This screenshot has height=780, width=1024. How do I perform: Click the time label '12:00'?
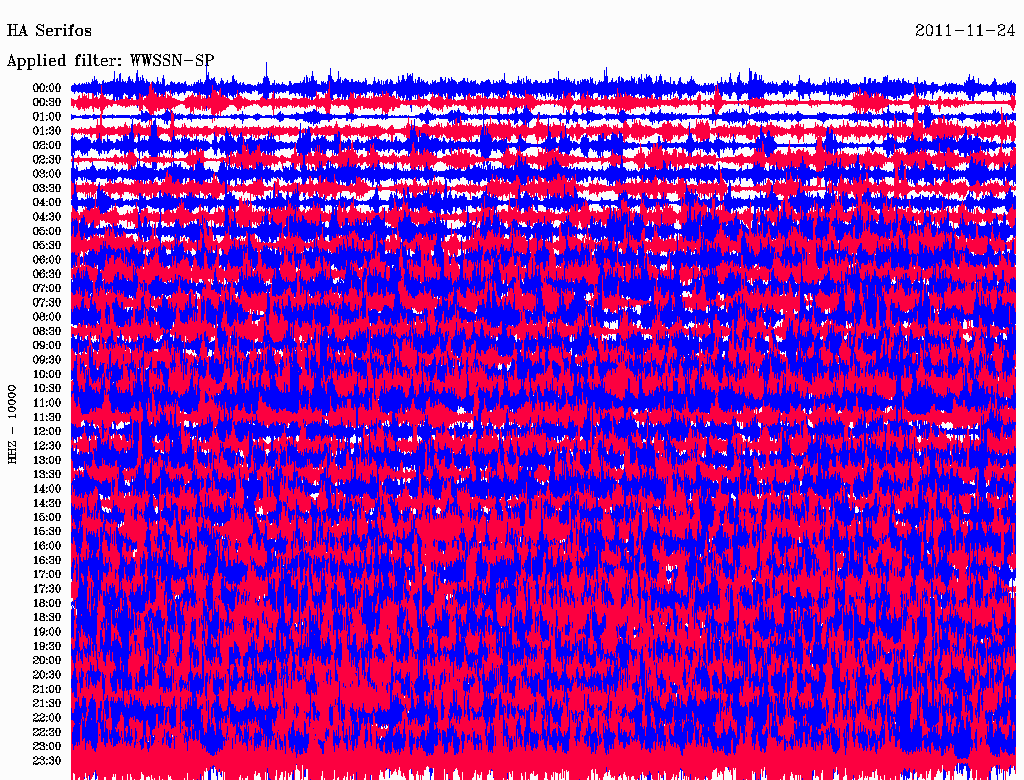pos(47,432)
